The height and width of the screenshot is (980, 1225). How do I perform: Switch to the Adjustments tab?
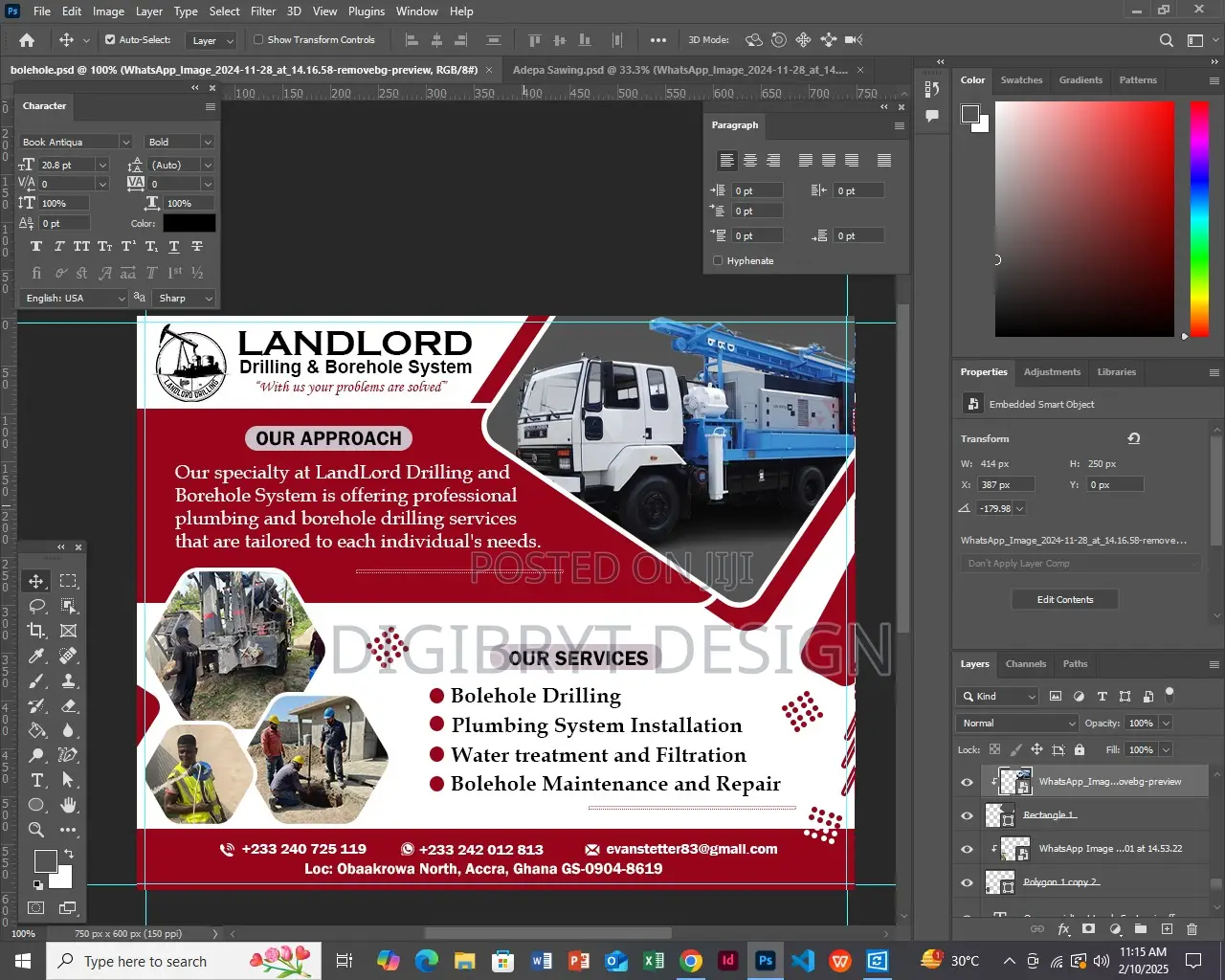click(1052, 371)
